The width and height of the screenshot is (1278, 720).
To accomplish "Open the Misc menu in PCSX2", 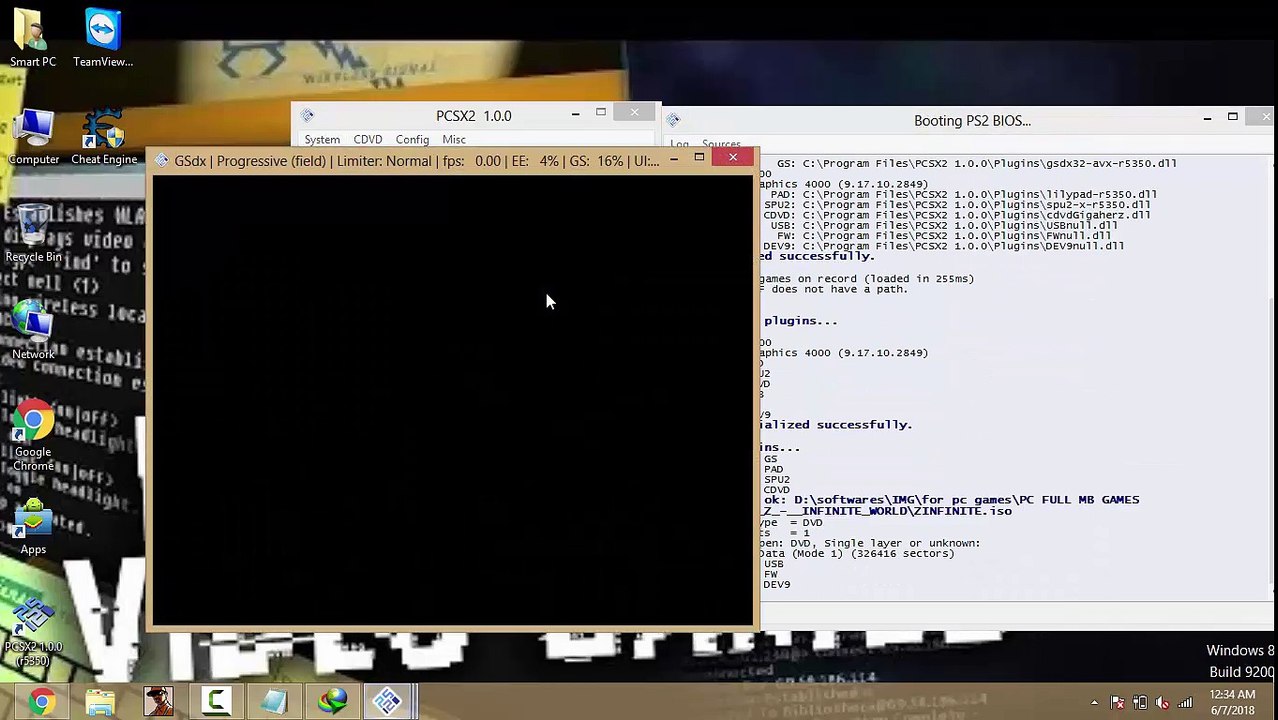I will 454,140.
